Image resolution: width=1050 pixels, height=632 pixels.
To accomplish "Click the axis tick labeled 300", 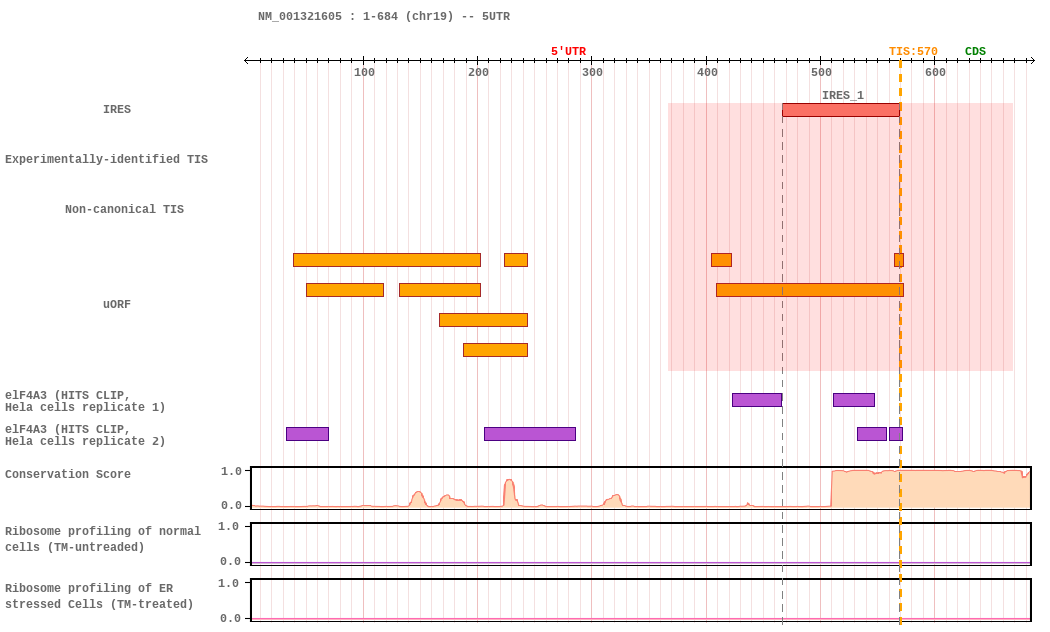I will click(592, 72).
